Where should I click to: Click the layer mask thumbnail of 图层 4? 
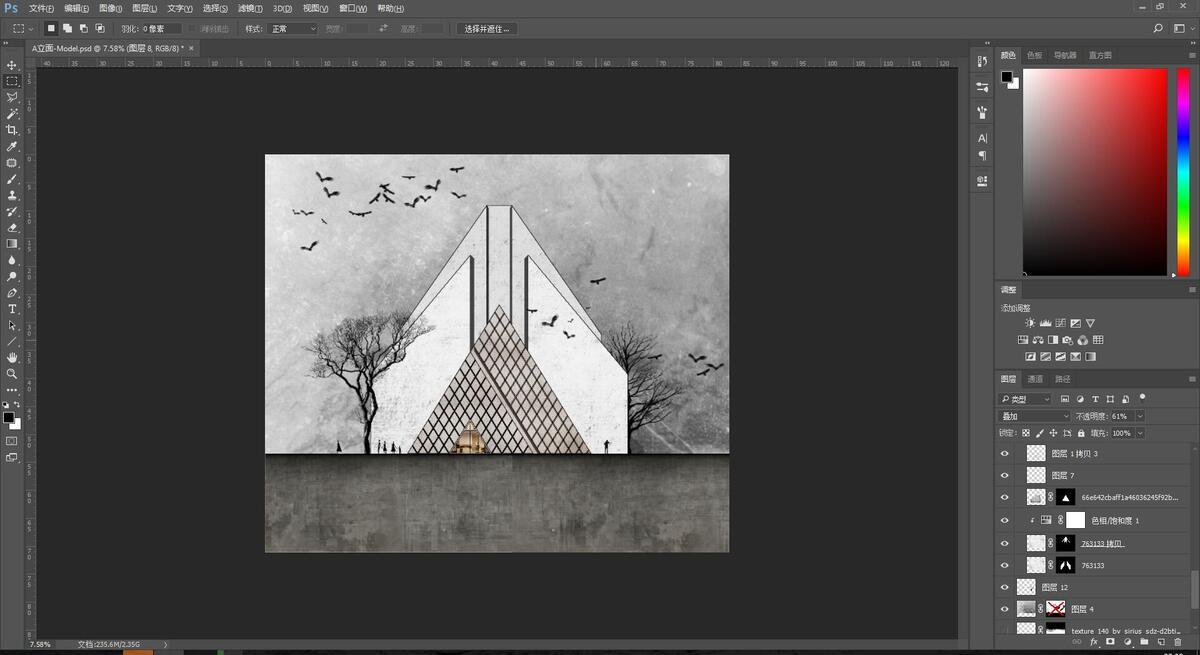click(x=1054, y=608)
